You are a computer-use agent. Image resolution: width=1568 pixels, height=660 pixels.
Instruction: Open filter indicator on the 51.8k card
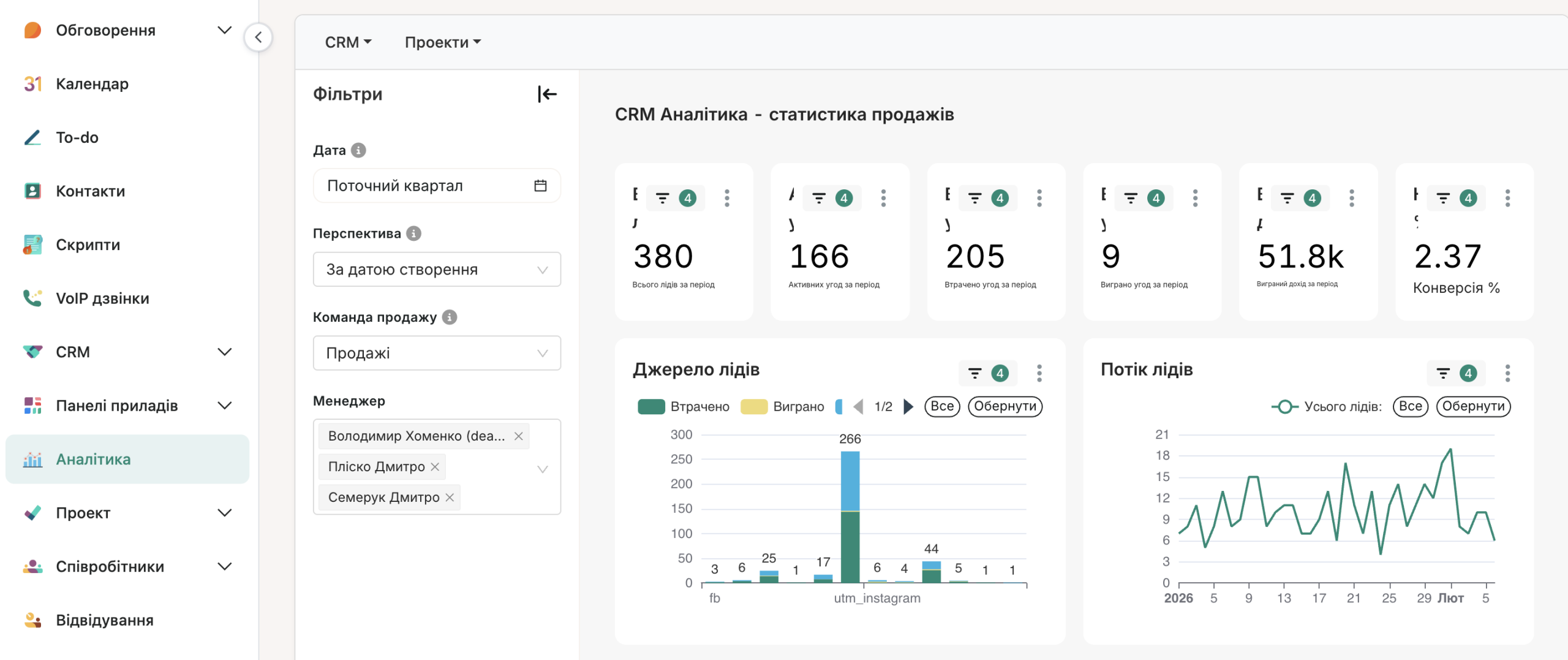[1300, 198]
